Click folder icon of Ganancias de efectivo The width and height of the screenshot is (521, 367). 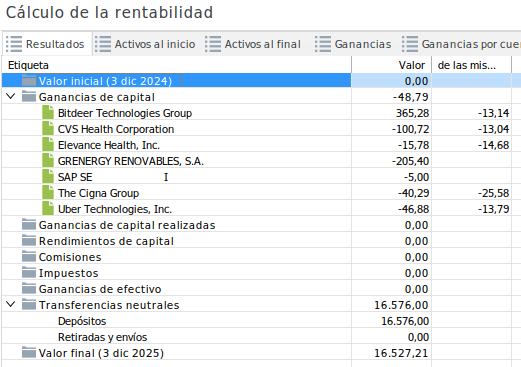pyautogui.click(x=29, y=288)
